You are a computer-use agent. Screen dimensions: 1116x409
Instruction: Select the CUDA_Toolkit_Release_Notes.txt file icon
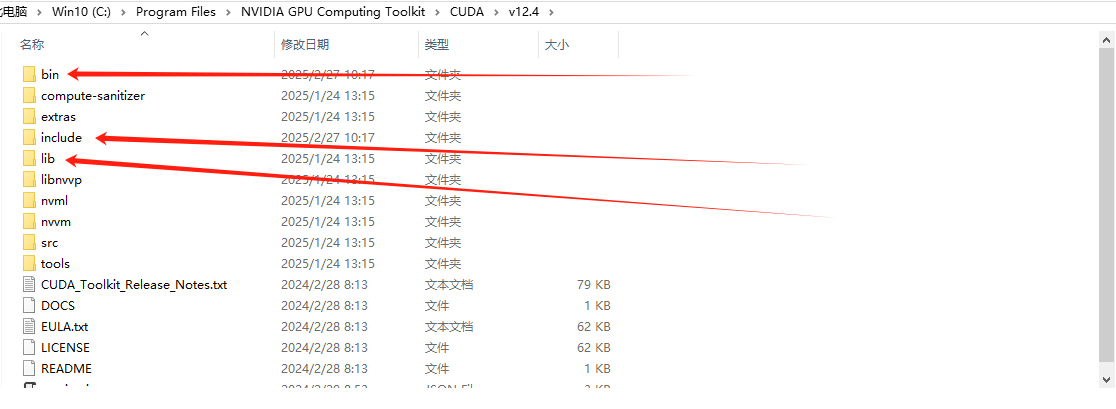(x=29, y=284)
